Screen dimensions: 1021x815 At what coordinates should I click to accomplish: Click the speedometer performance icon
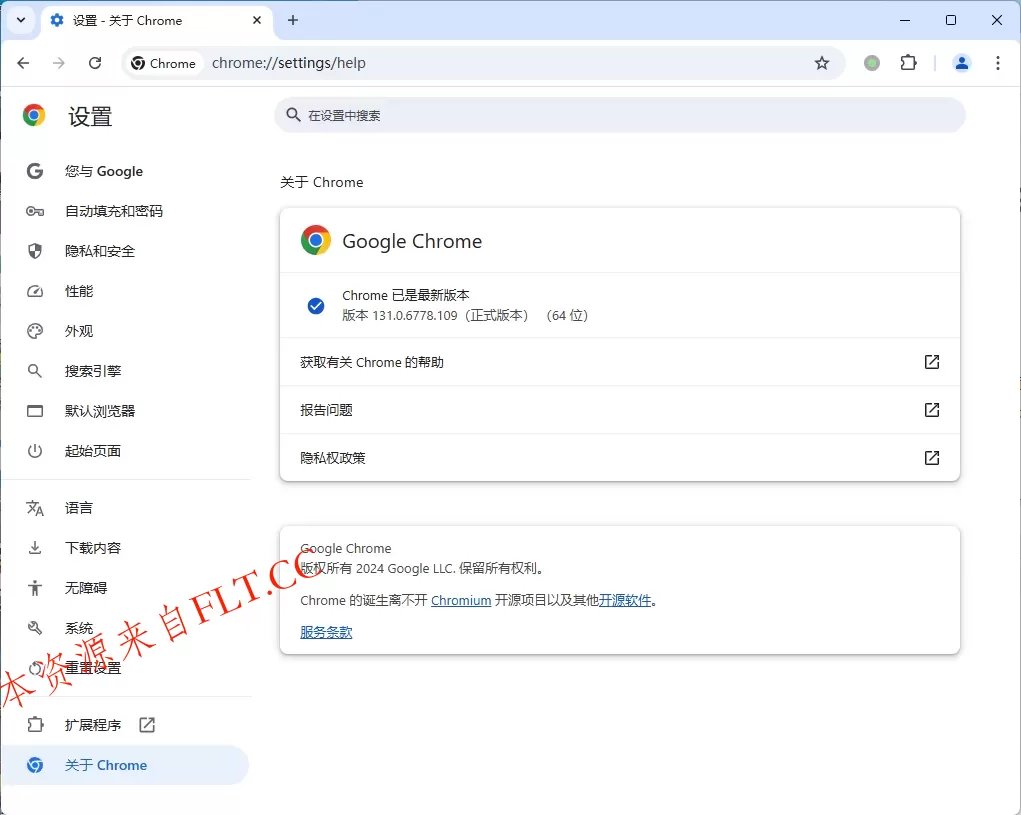tap(35, 291)
